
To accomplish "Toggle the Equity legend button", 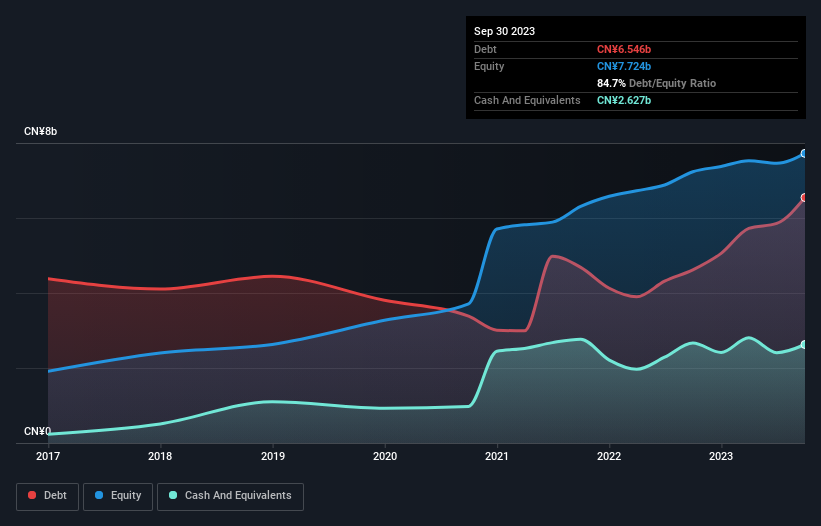I will click(x=118, y=496).
